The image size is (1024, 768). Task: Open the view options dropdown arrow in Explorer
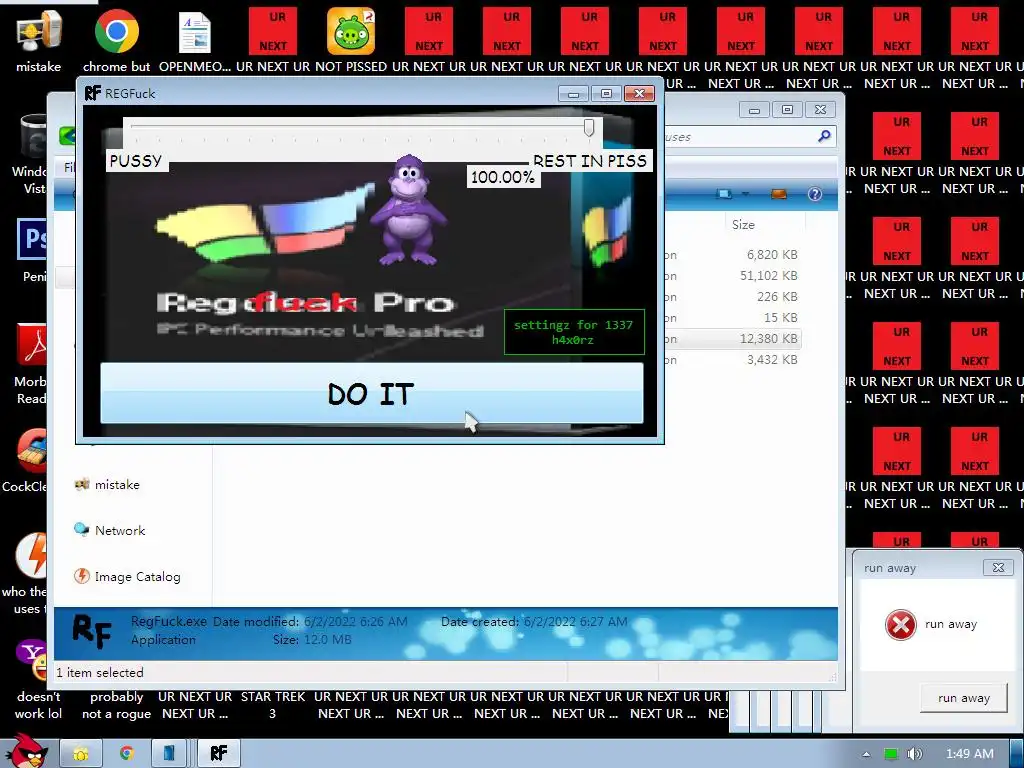(745, 194)
